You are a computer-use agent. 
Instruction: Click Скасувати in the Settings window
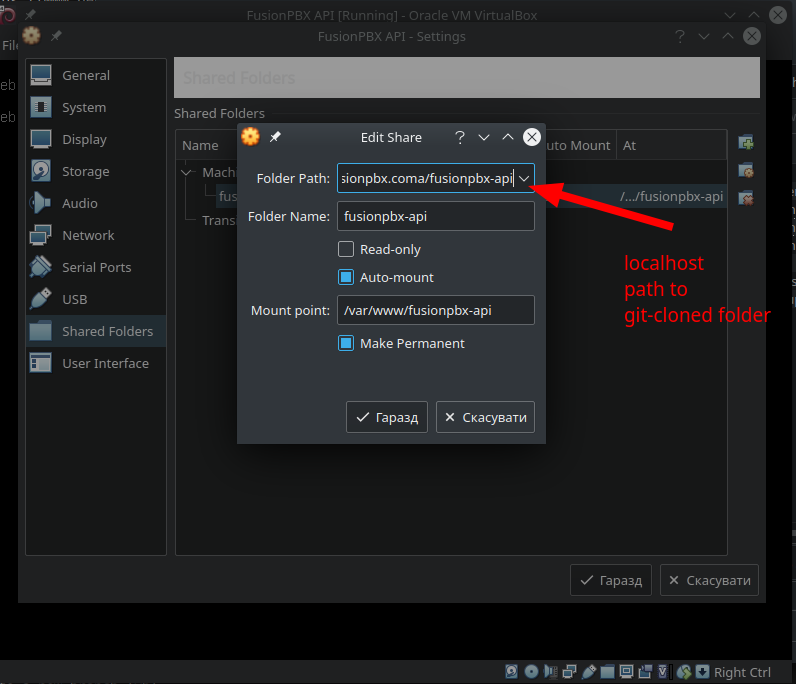pos(709,580)
